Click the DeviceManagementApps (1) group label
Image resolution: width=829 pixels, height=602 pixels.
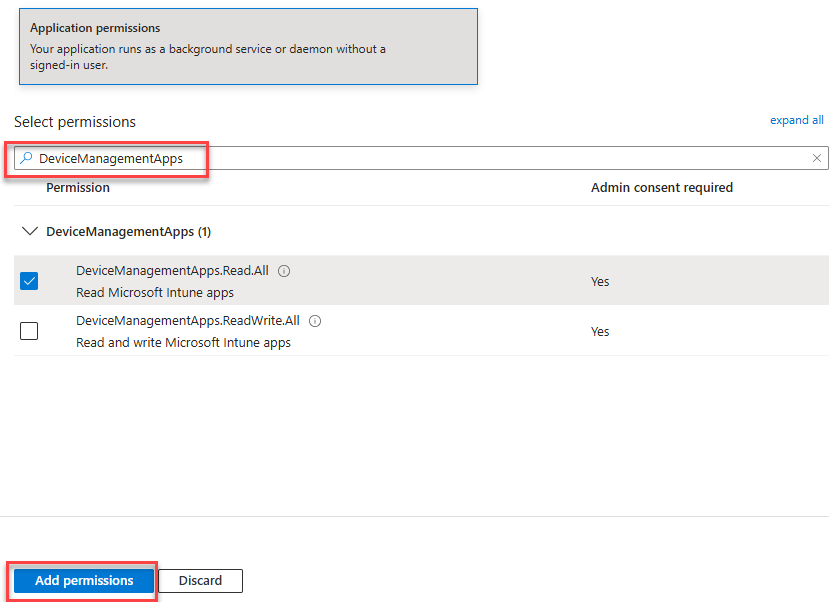coord(128,231)
